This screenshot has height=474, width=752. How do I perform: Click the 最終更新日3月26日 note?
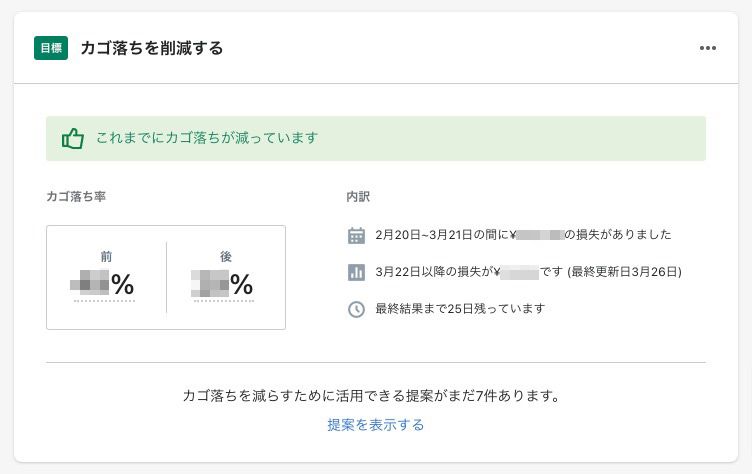[x=625, y=272]
